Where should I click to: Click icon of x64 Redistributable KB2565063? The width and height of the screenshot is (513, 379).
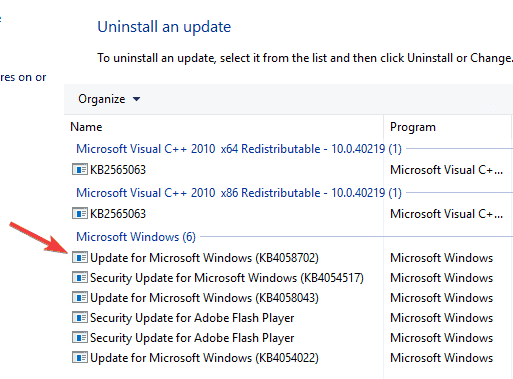(x=80, y=170)
